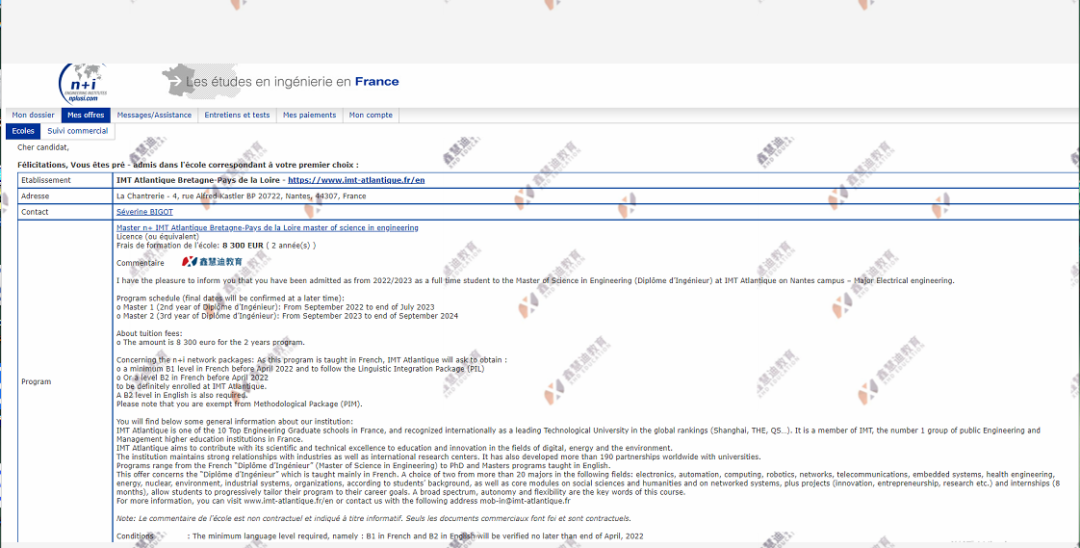
Task: Click the Methodological Package exemption line
Action: (x=239, y=404)
